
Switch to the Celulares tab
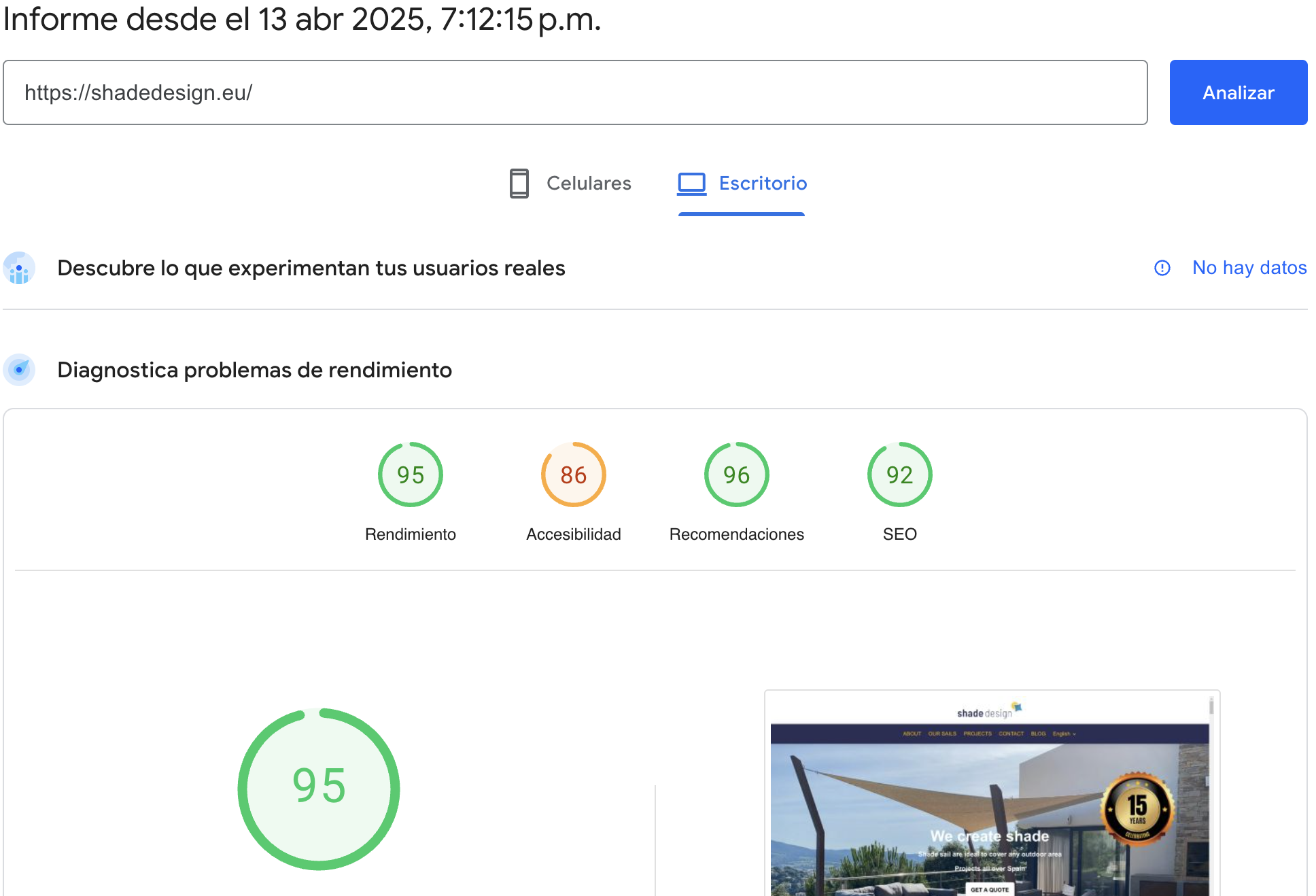tap(588, 184)
